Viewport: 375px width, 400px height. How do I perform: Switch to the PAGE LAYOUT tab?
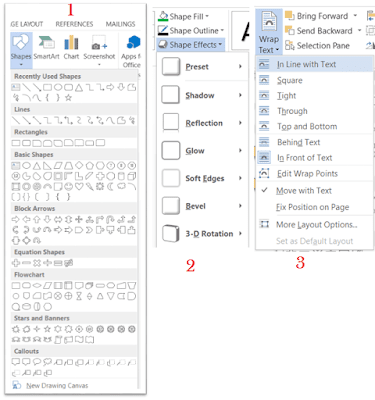[27, 24]
